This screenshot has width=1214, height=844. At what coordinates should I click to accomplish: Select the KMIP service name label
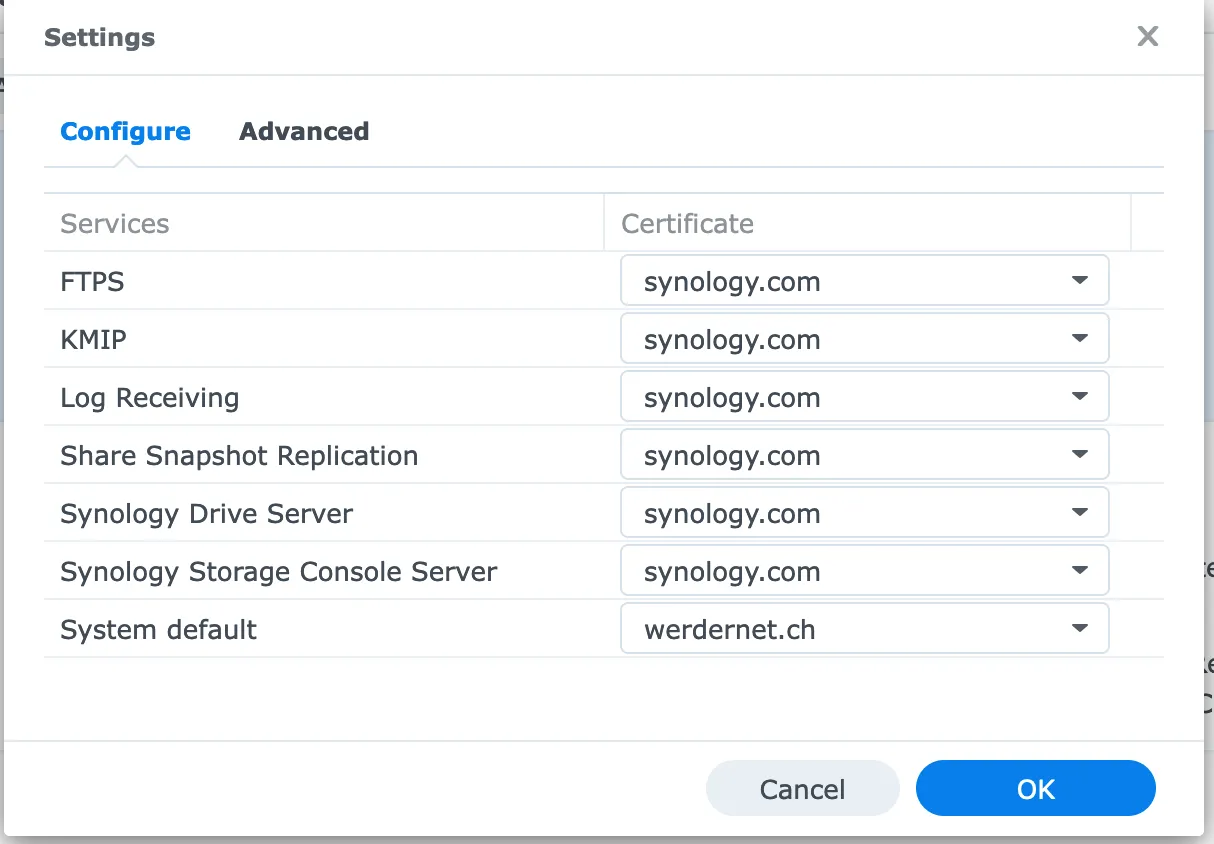coord(93,339)
